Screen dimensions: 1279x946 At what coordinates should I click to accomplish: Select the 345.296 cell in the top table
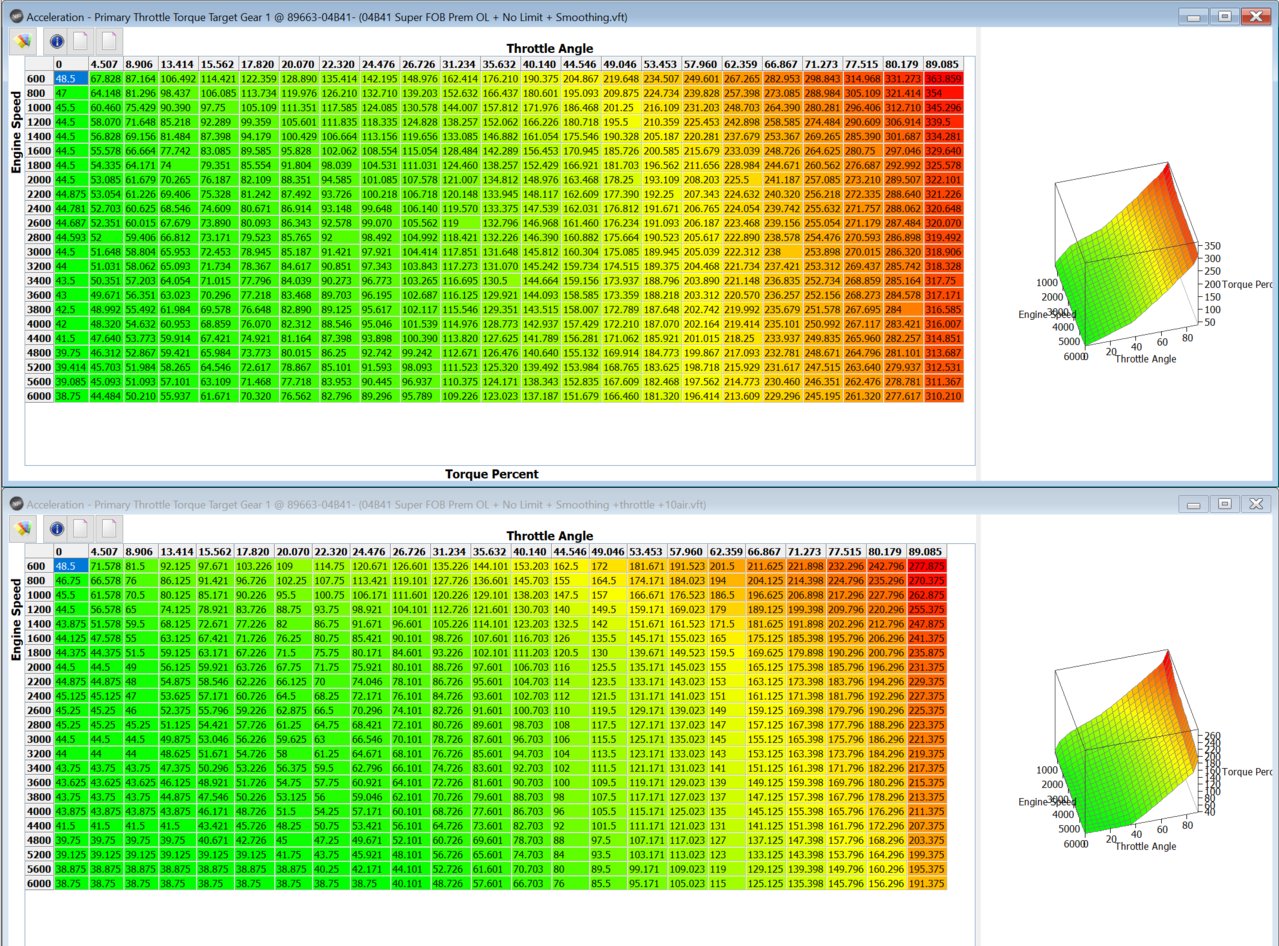pos(945,108)
